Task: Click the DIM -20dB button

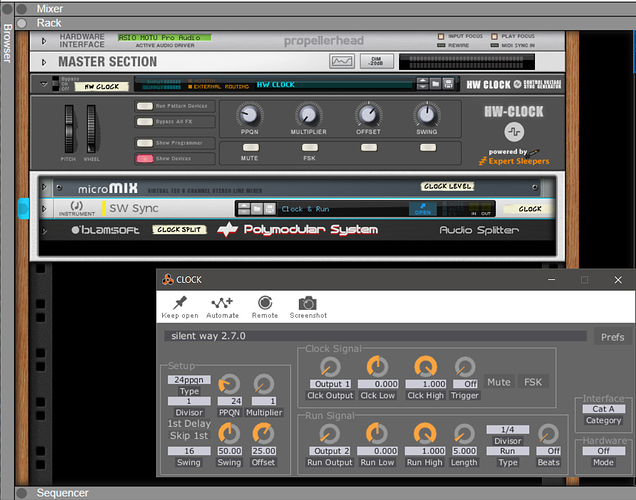Action: point(376,62)
